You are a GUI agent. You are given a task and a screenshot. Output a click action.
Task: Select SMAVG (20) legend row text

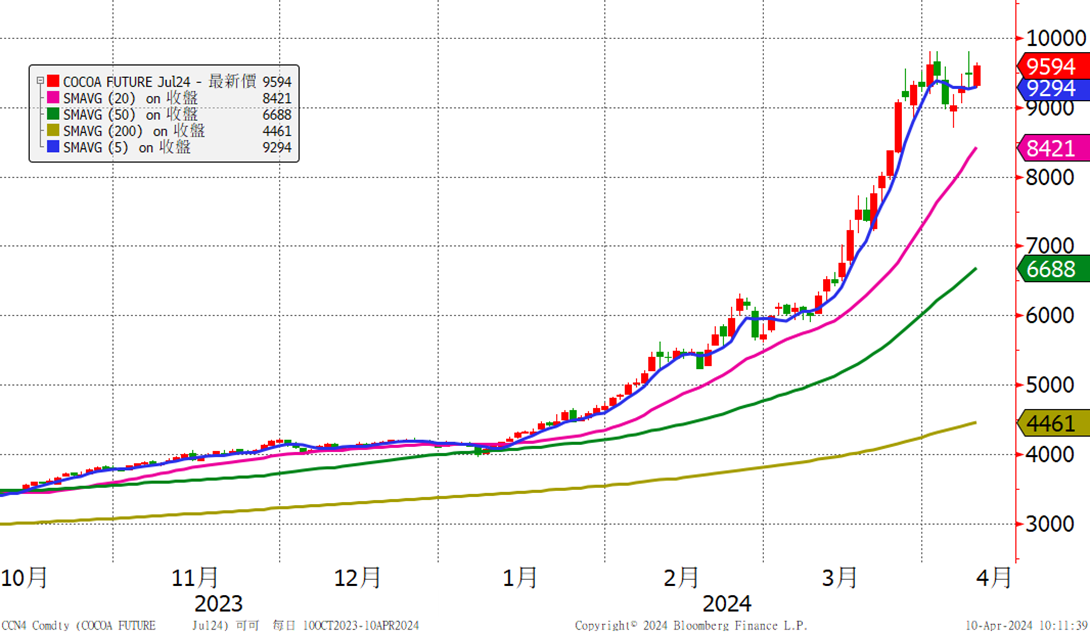(x=130, y=98)
